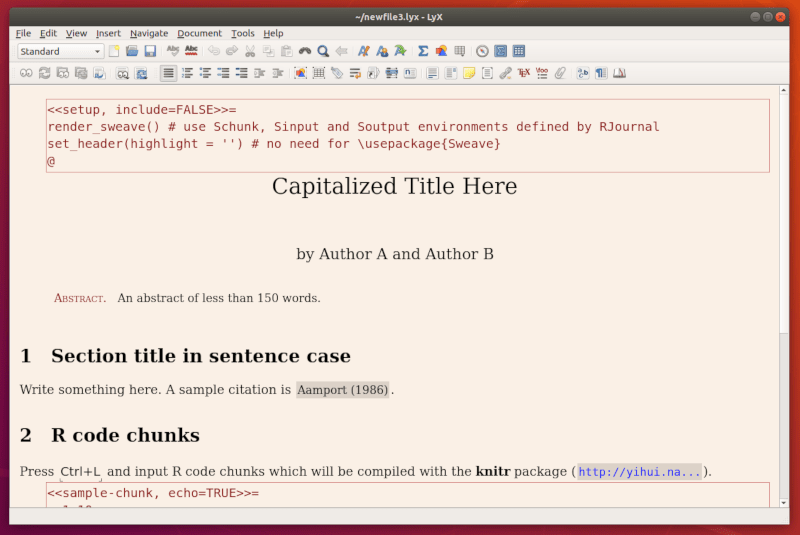Click the Undo arrow icon
This screenshot has height=535, width=800.
pos(214,51)
